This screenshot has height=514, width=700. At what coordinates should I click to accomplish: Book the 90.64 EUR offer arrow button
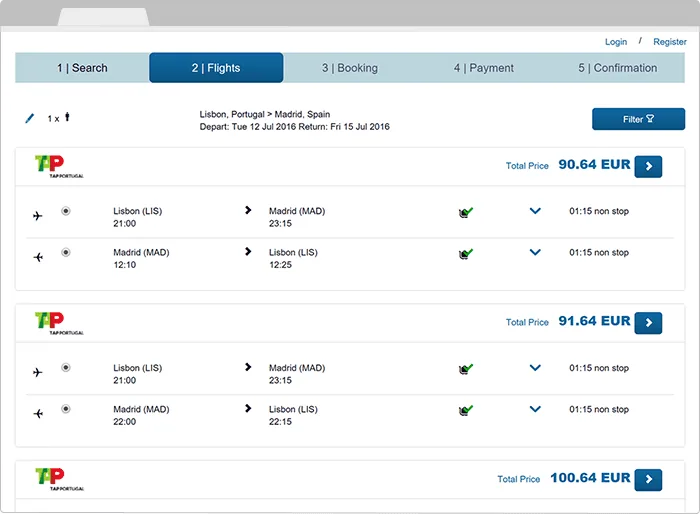click(648, 167)
